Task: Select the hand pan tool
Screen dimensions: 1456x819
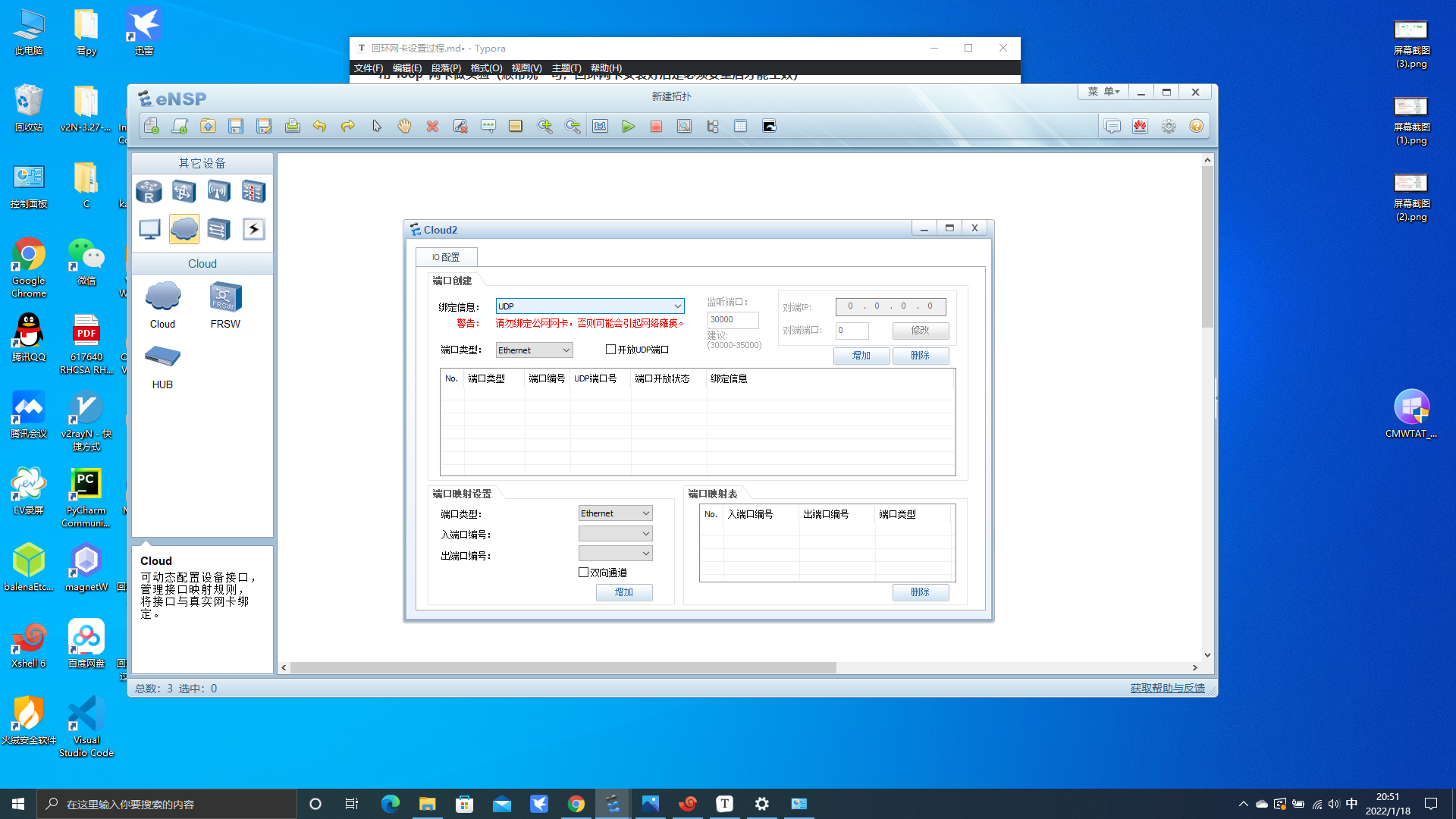Action: (404, 127)
